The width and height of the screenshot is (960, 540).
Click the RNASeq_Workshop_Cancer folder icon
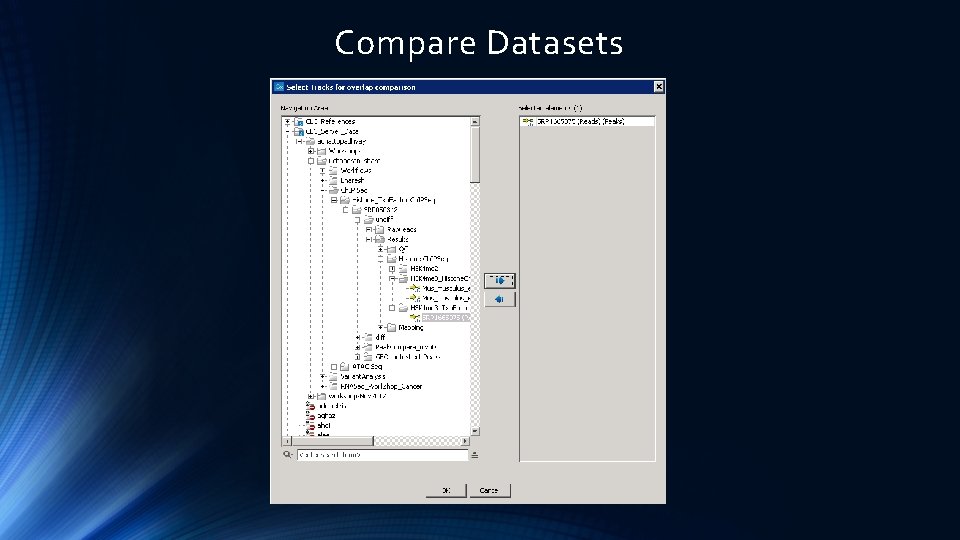pyautogui.click(x=333, y=386)
